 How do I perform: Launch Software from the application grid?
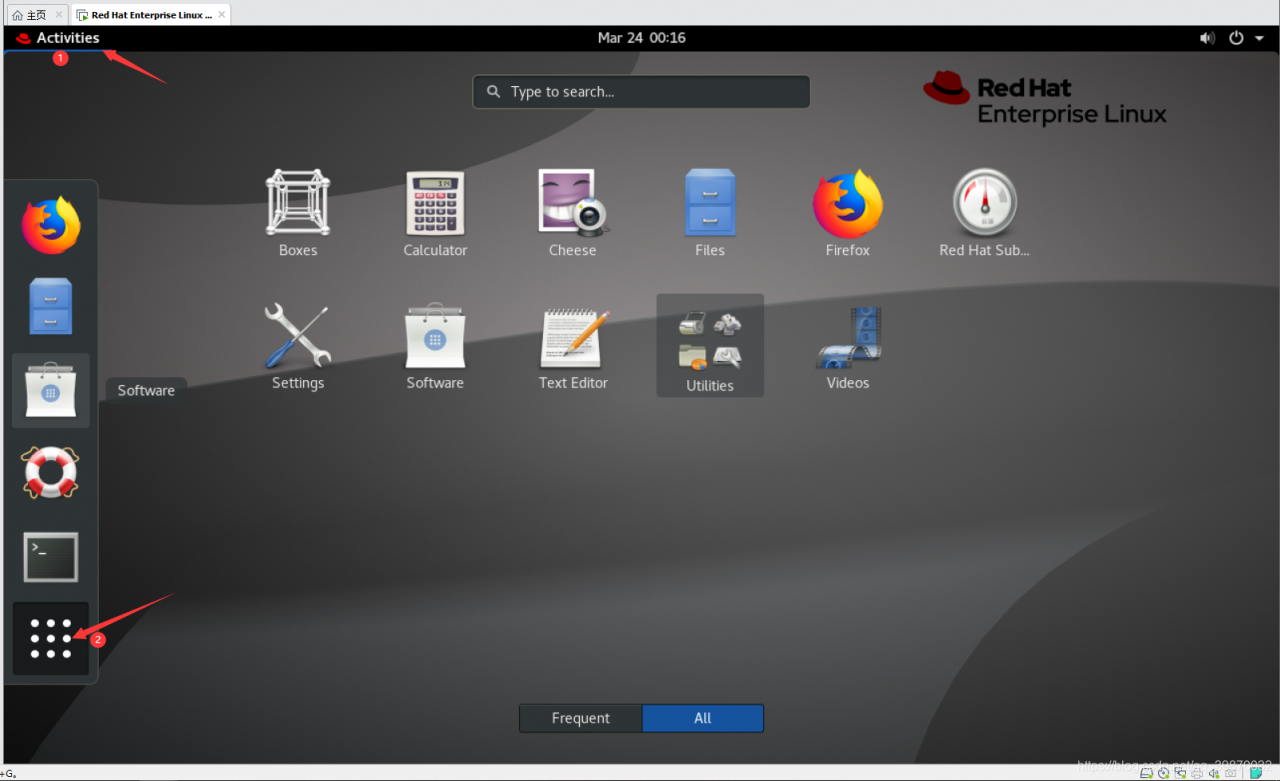(435, 346)
